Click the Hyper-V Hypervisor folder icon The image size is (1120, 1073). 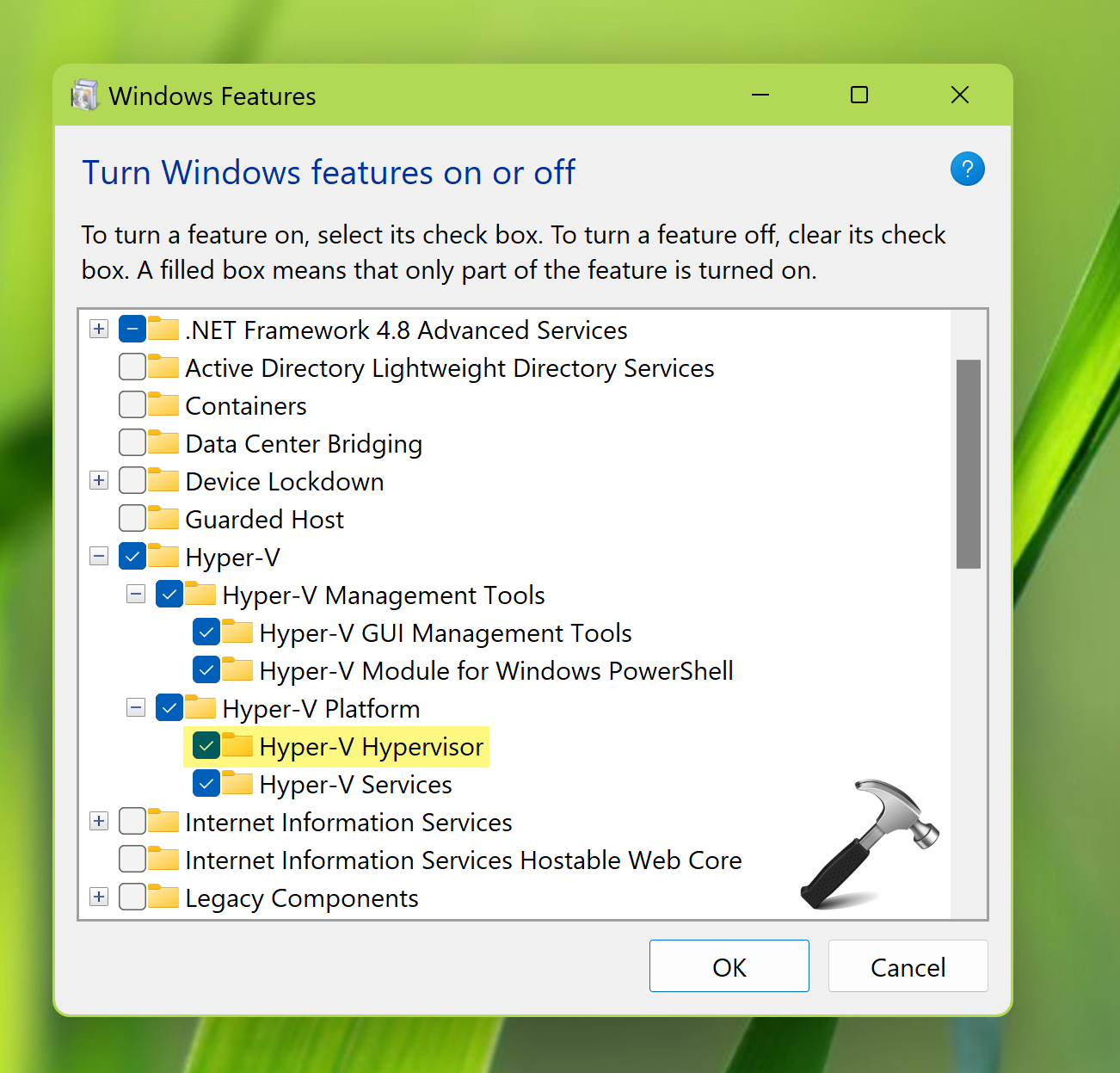coord(237,745)
